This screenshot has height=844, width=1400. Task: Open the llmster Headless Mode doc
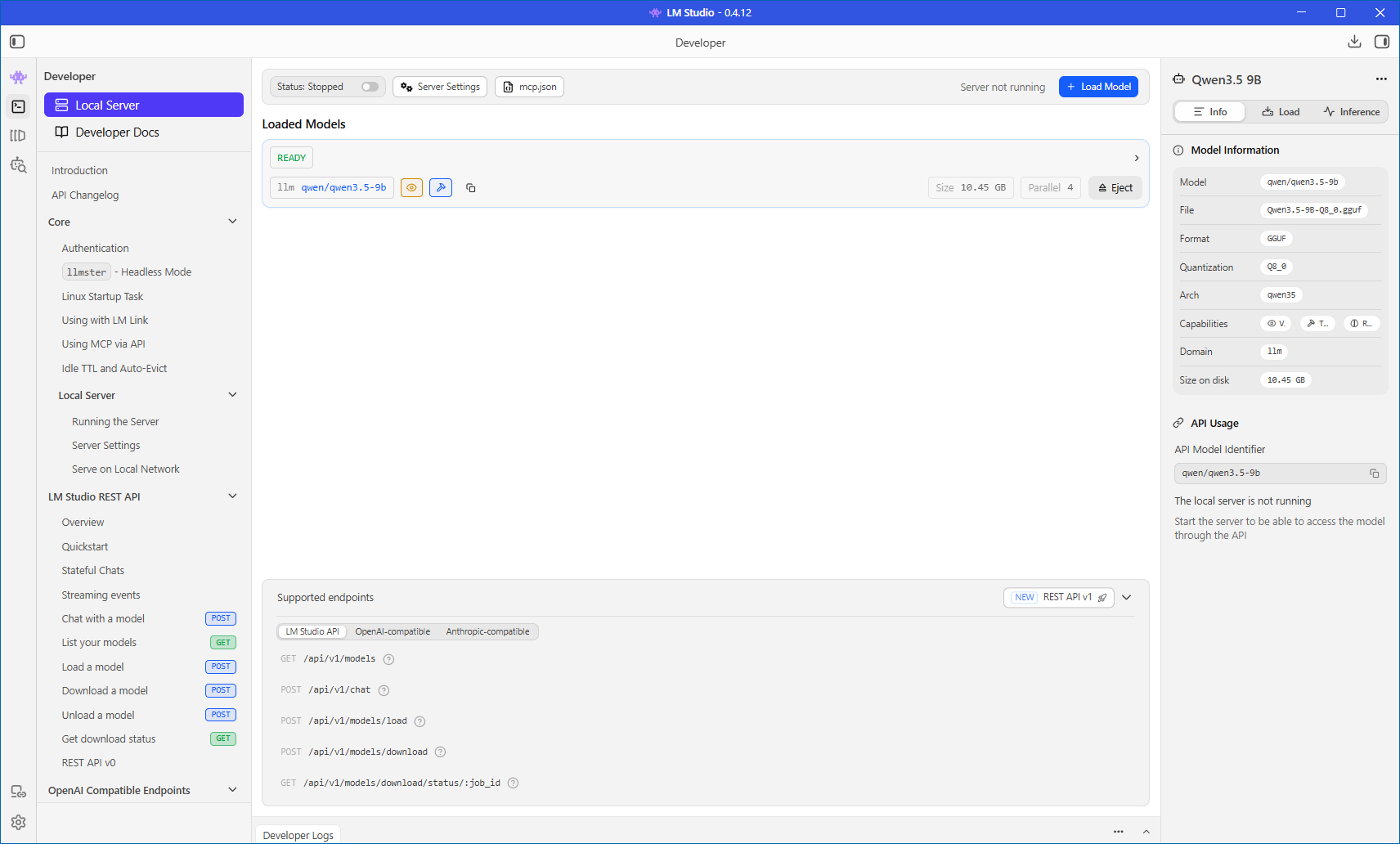click(x=127, y=272)
